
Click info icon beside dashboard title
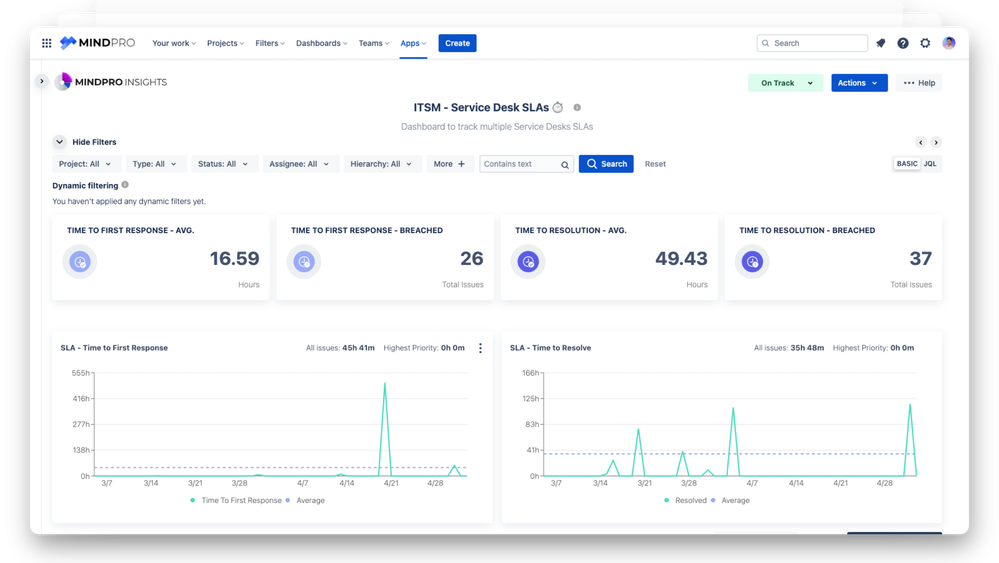[577, 108]
